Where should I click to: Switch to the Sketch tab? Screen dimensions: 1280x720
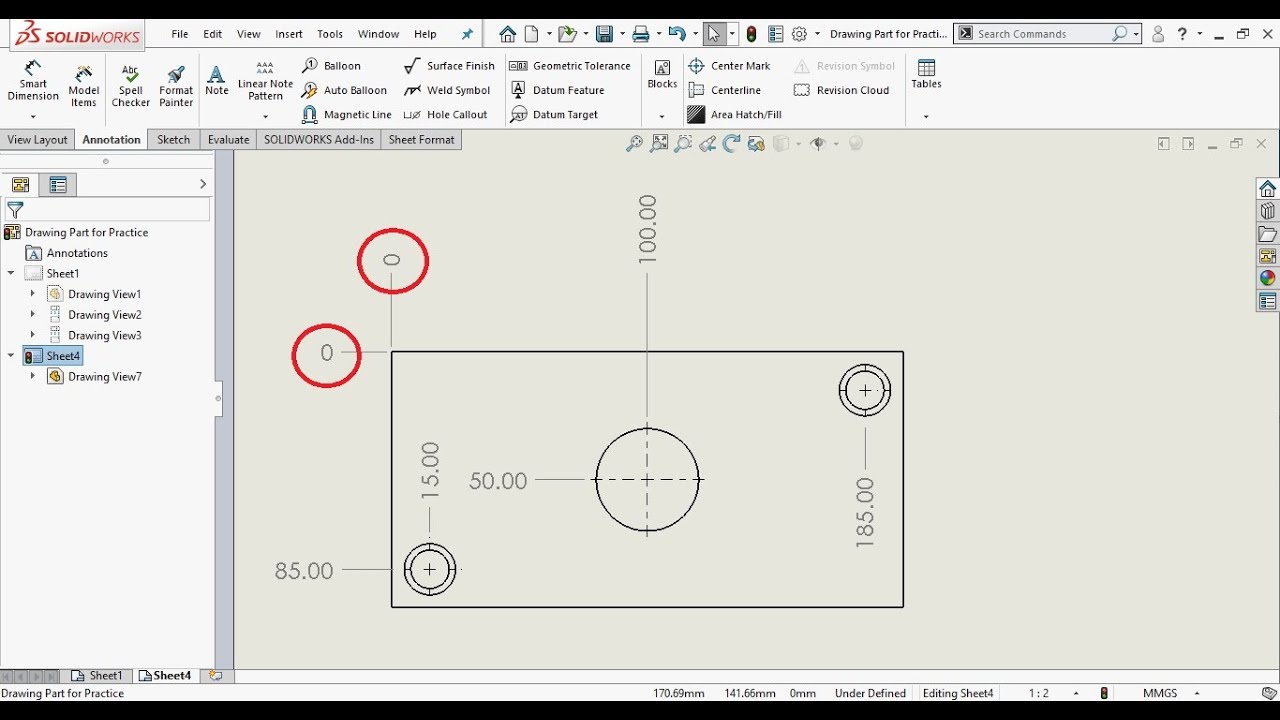173,140
